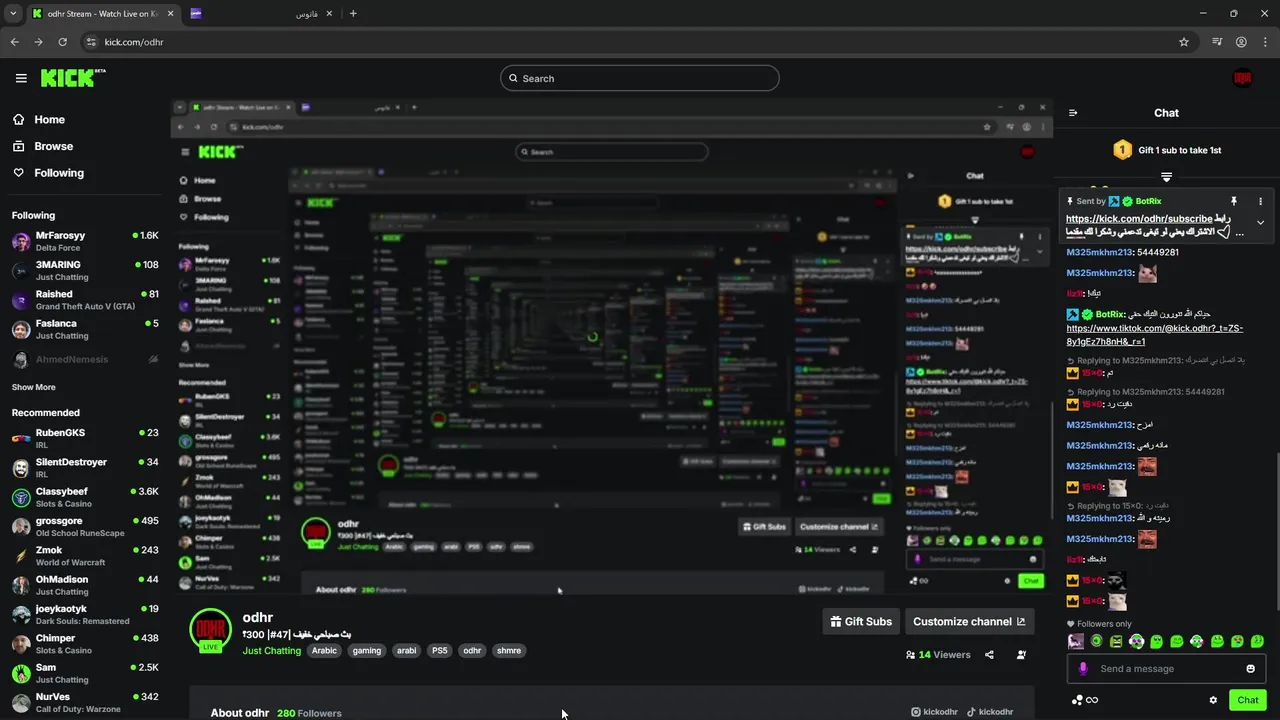Go to Browse in sidebar
Screen dimensions: 1280x720
43,146
